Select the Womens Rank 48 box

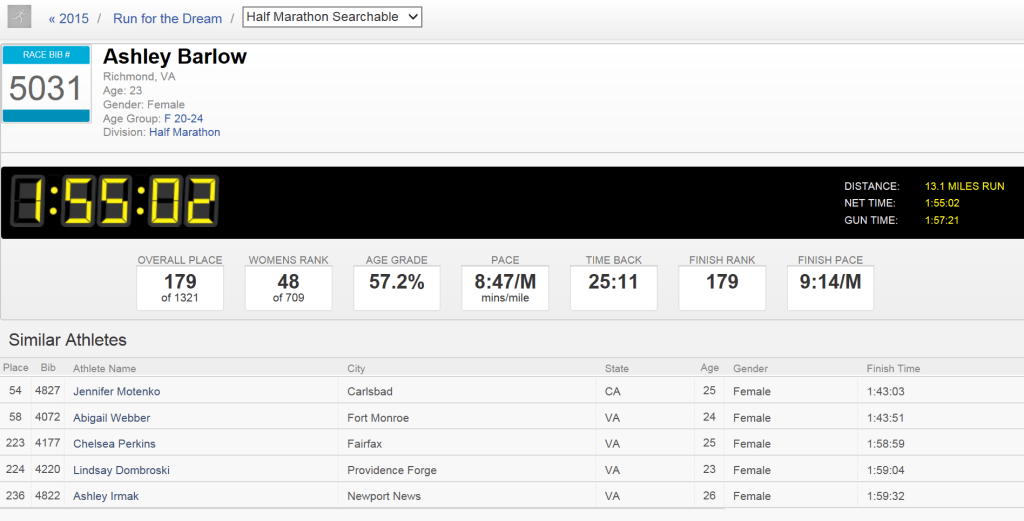(x=288, y=288)
